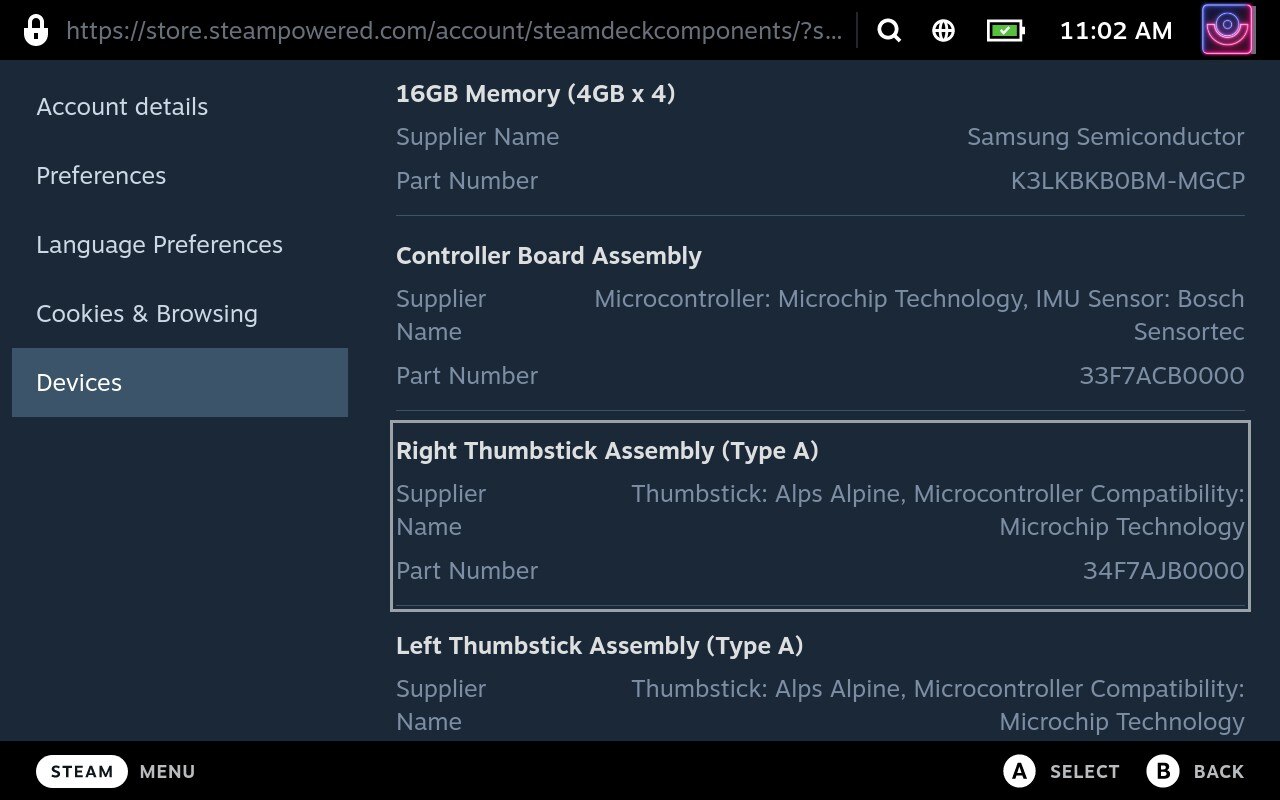1280x800 pixels.
Task: Click part number 33F7ACB0000
Action: [1162, 376]
